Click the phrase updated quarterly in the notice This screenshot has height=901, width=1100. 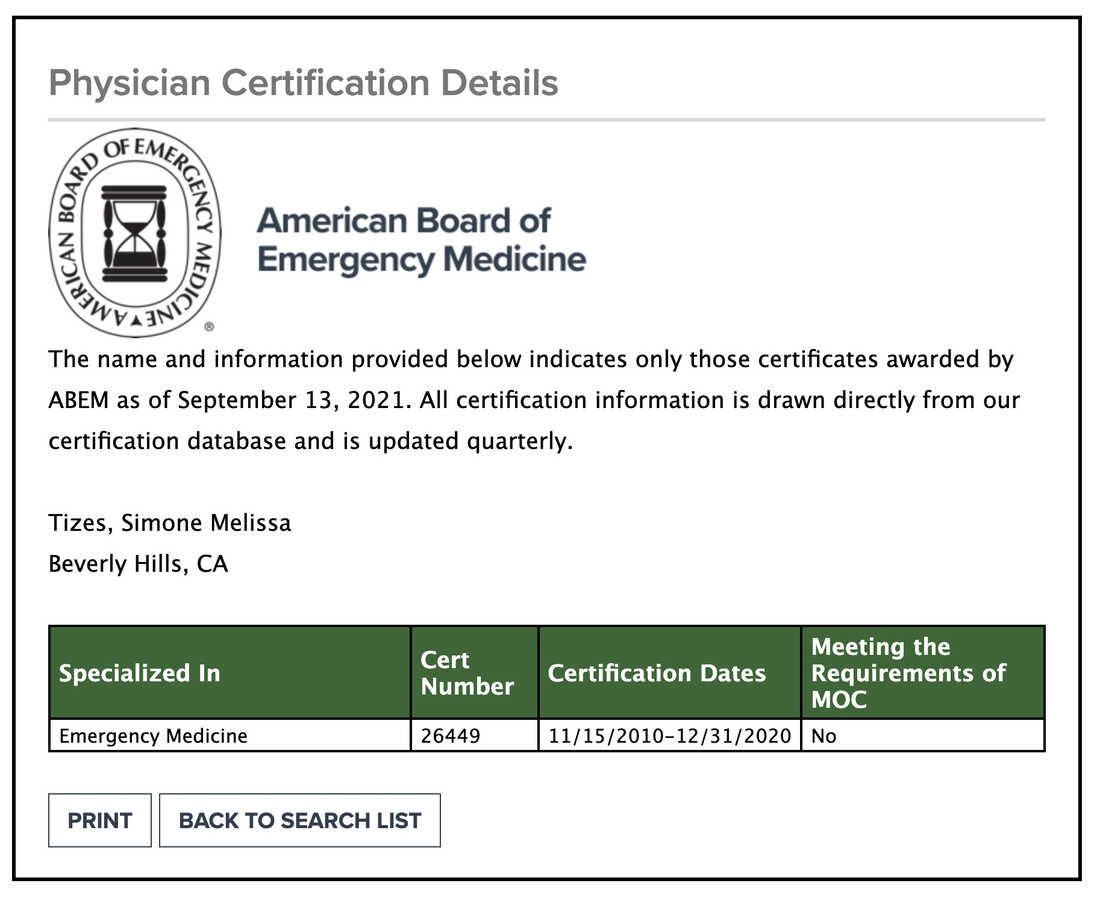[470, 441]
